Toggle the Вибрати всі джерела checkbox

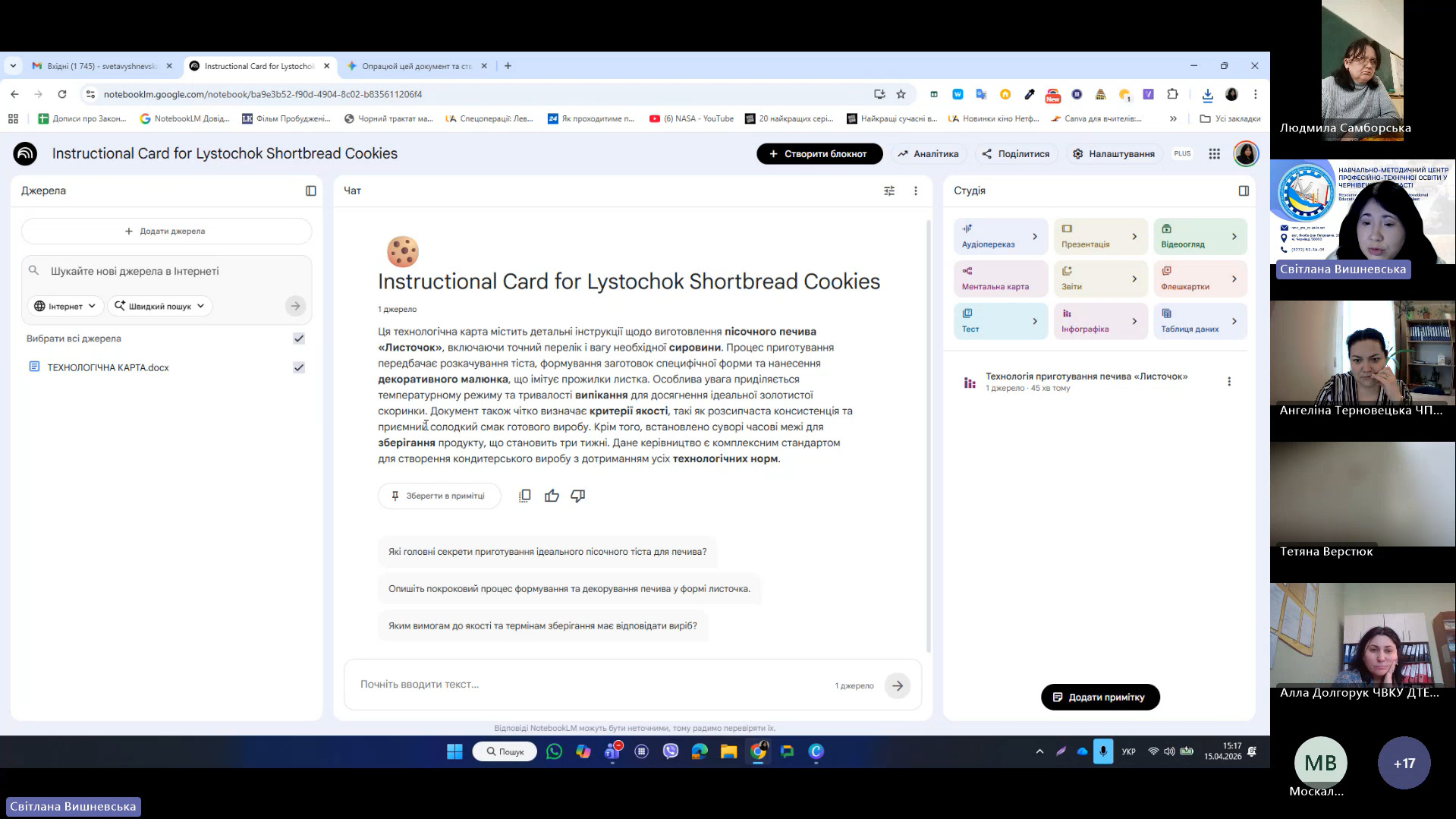[299, 339]
